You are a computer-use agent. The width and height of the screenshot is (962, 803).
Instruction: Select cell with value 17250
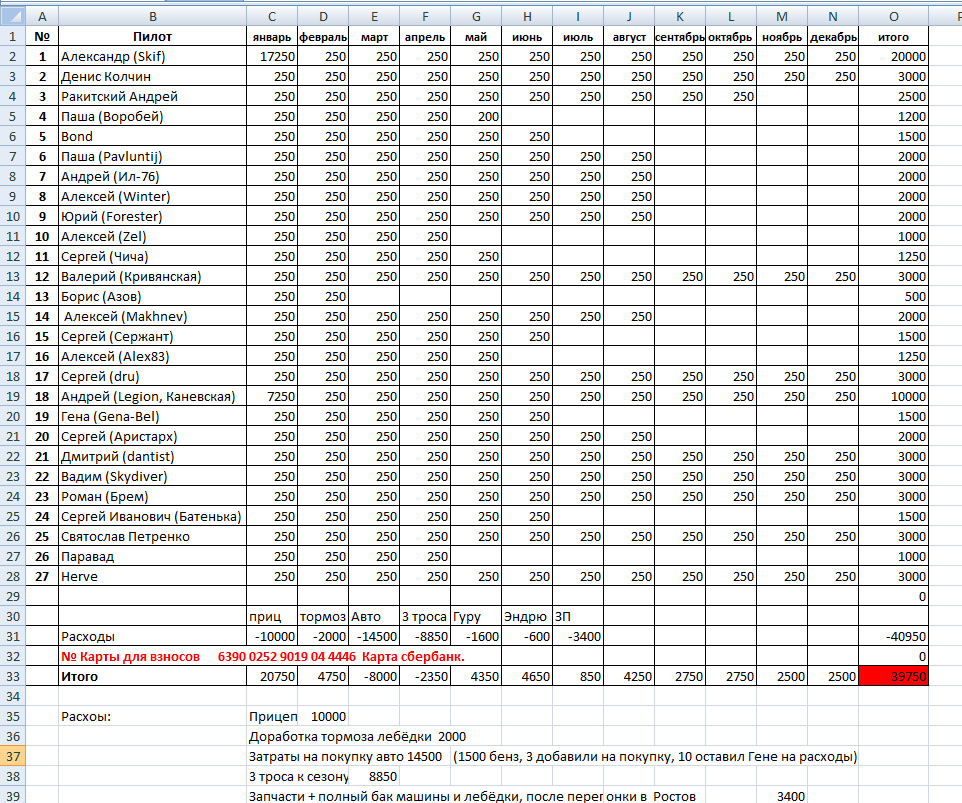(x=272, y=56)
